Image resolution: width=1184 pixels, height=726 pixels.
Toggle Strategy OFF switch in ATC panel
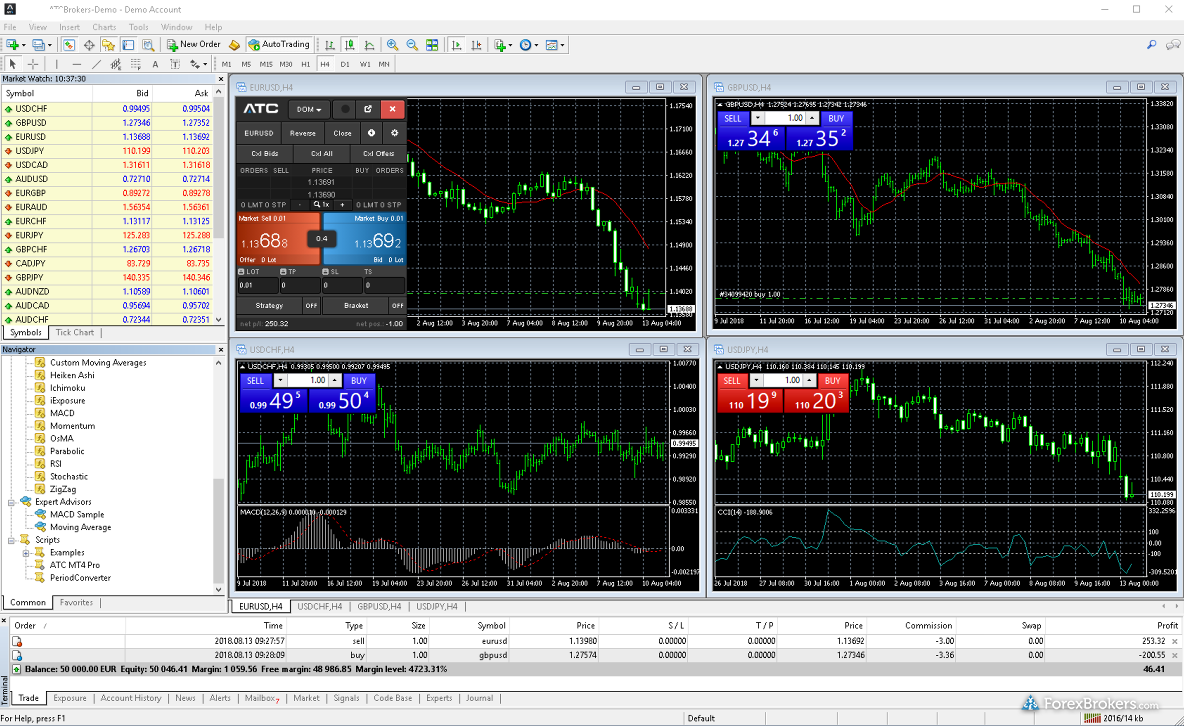tap(311, 306)
